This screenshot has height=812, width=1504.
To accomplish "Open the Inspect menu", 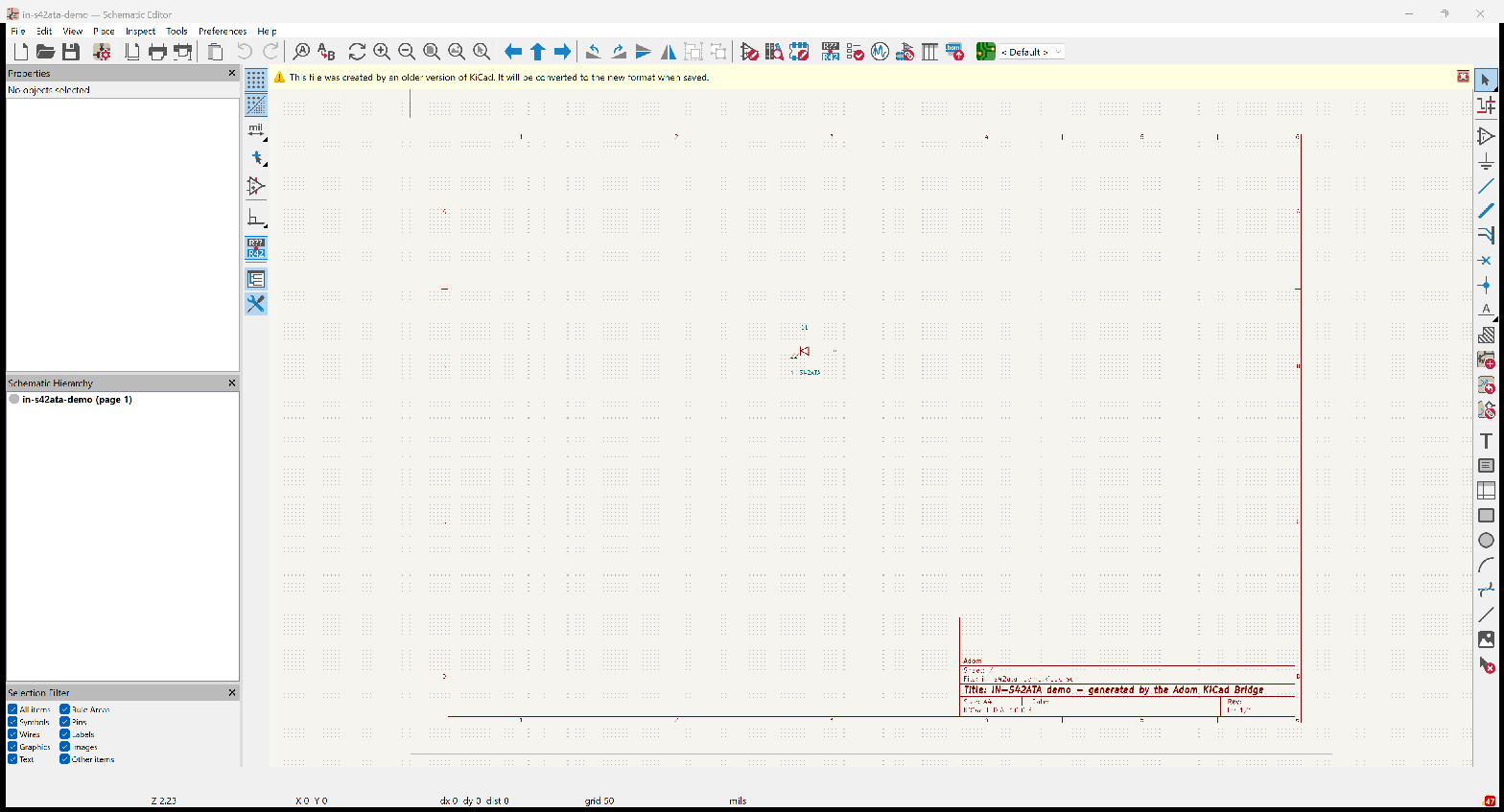I will coord(140,31).
